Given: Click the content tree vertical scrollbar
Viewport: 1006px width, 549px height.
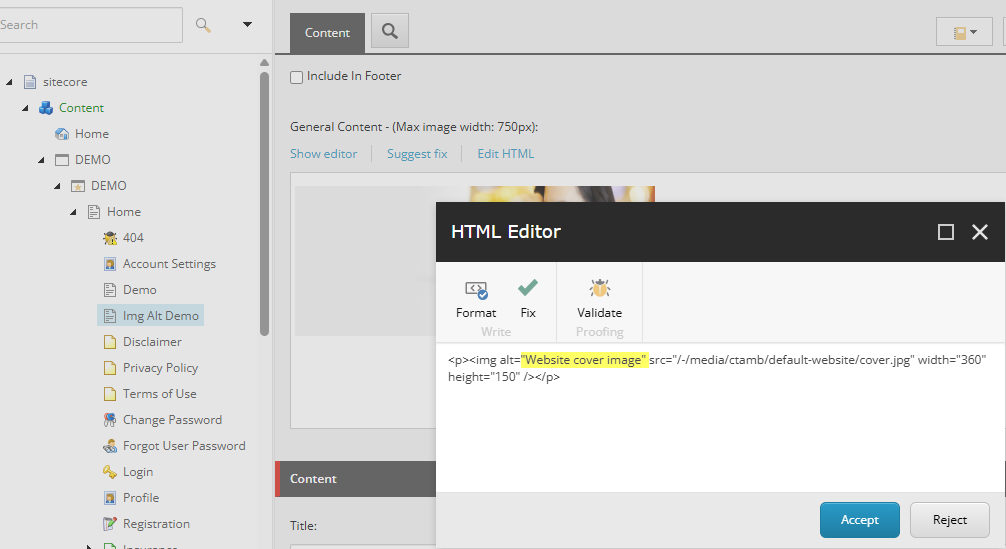Looking at the screenshot, I should tap(265, 200).
